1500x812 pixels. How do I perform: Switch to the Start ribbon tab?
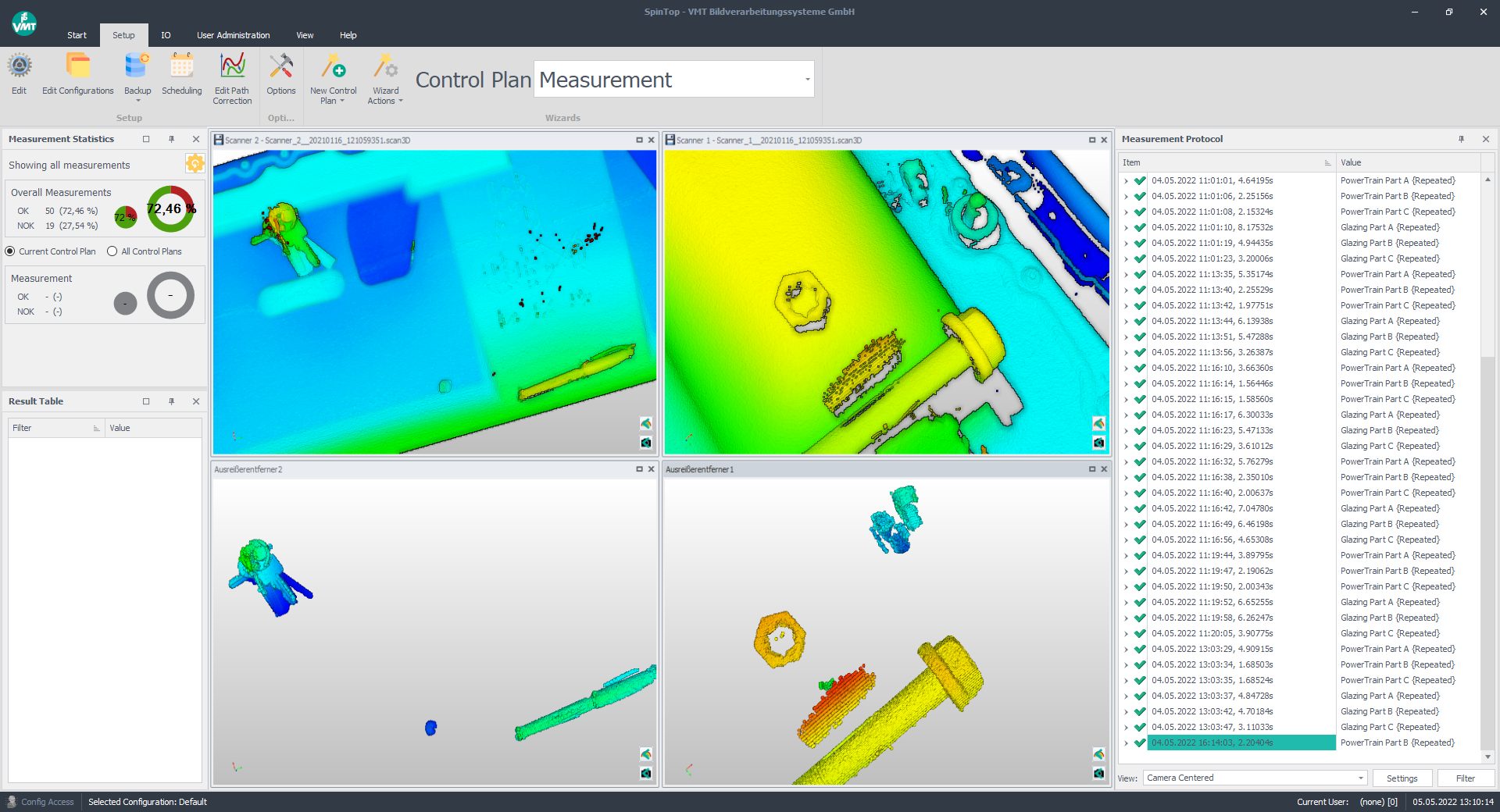77,35
